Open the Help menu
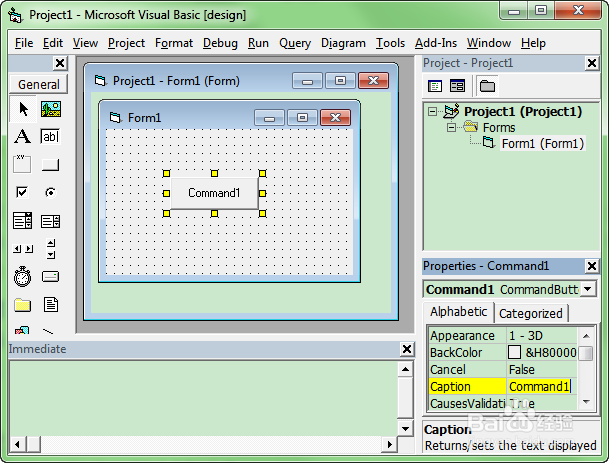Image resolution: width=609 pixels, height=463 pixels. pyautogui.click(x=533, y=43)
